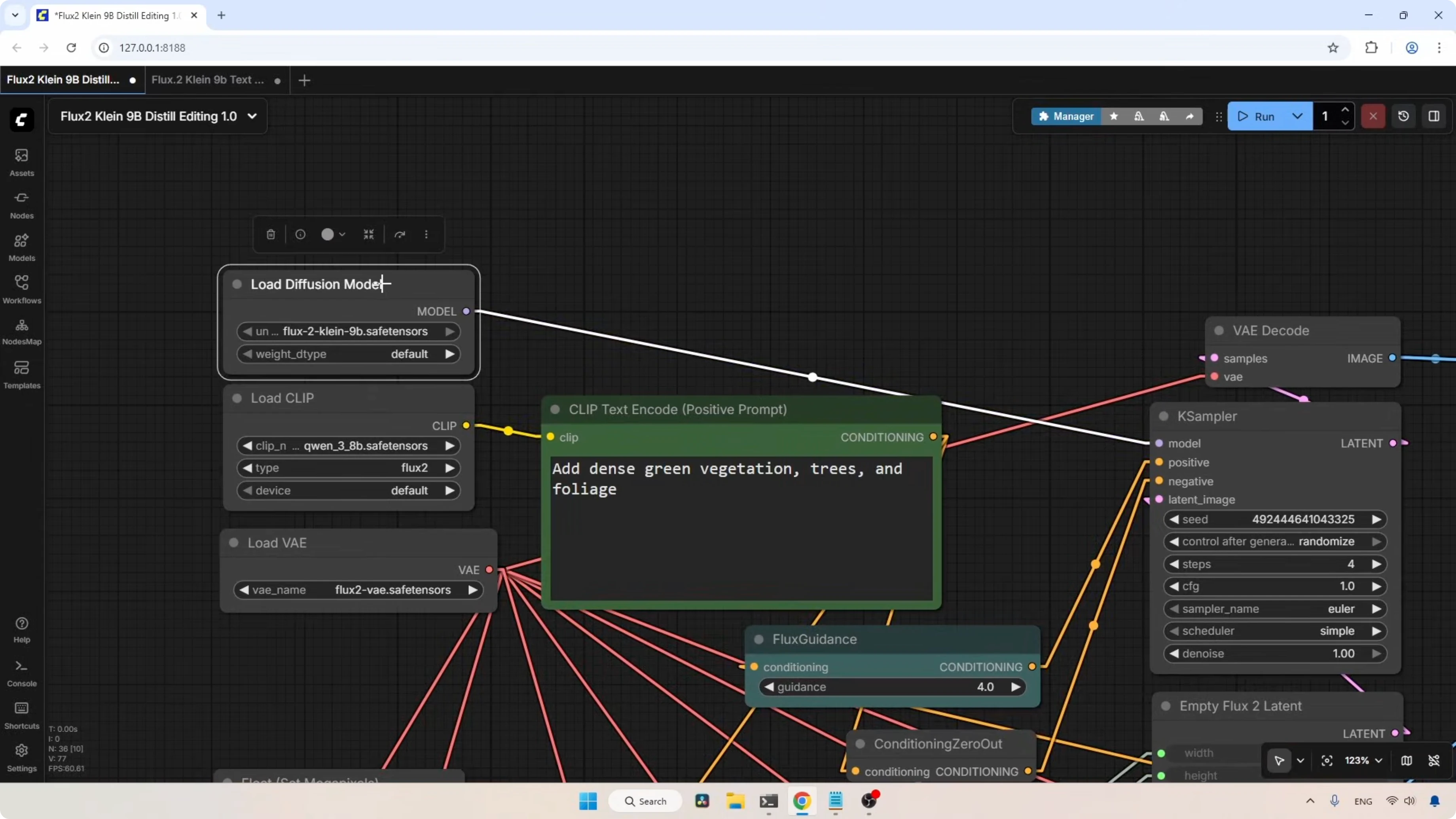The image size is (1456, 819).
Task: Collapse the Load CLIP node dot
Action: point(237,398)
